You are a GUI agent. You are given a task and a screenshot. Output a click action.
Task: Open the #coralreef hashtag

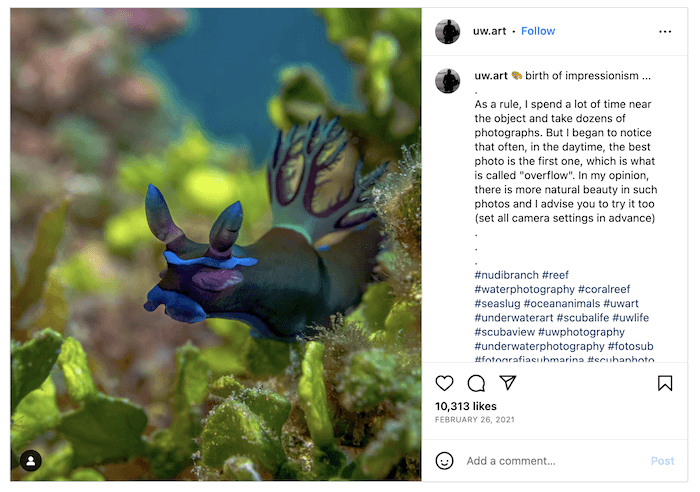tap(604, 289)
